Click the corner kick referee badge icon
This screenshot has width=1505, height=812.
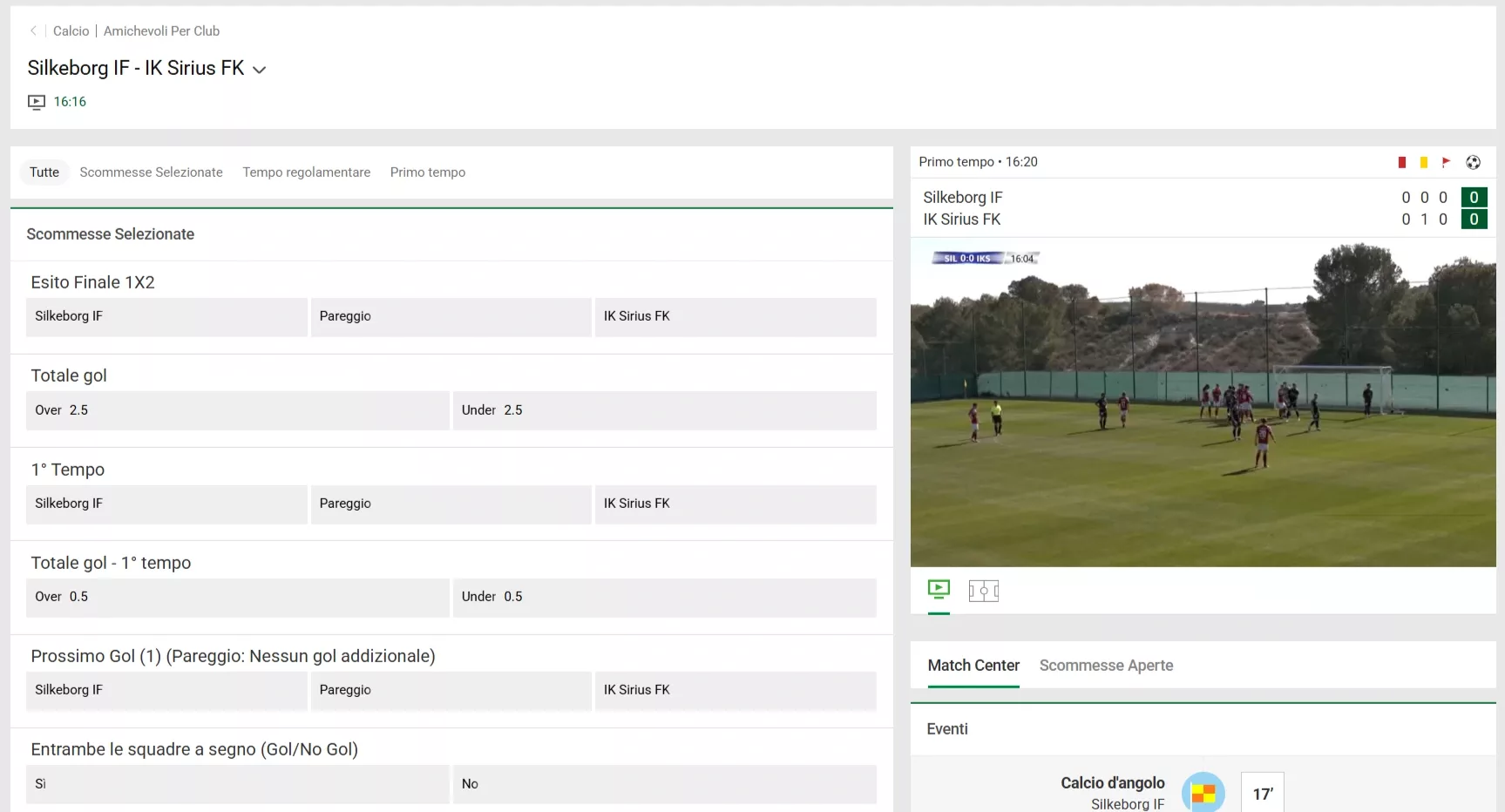(1203, 793)
